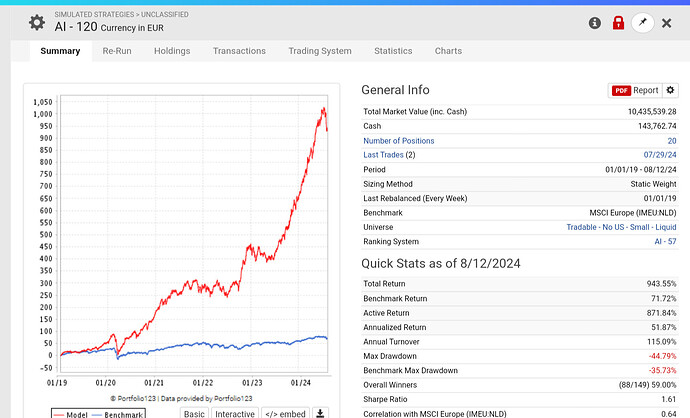
Task: Open the AI - 57 ranking system link
Action: (665, 242)
